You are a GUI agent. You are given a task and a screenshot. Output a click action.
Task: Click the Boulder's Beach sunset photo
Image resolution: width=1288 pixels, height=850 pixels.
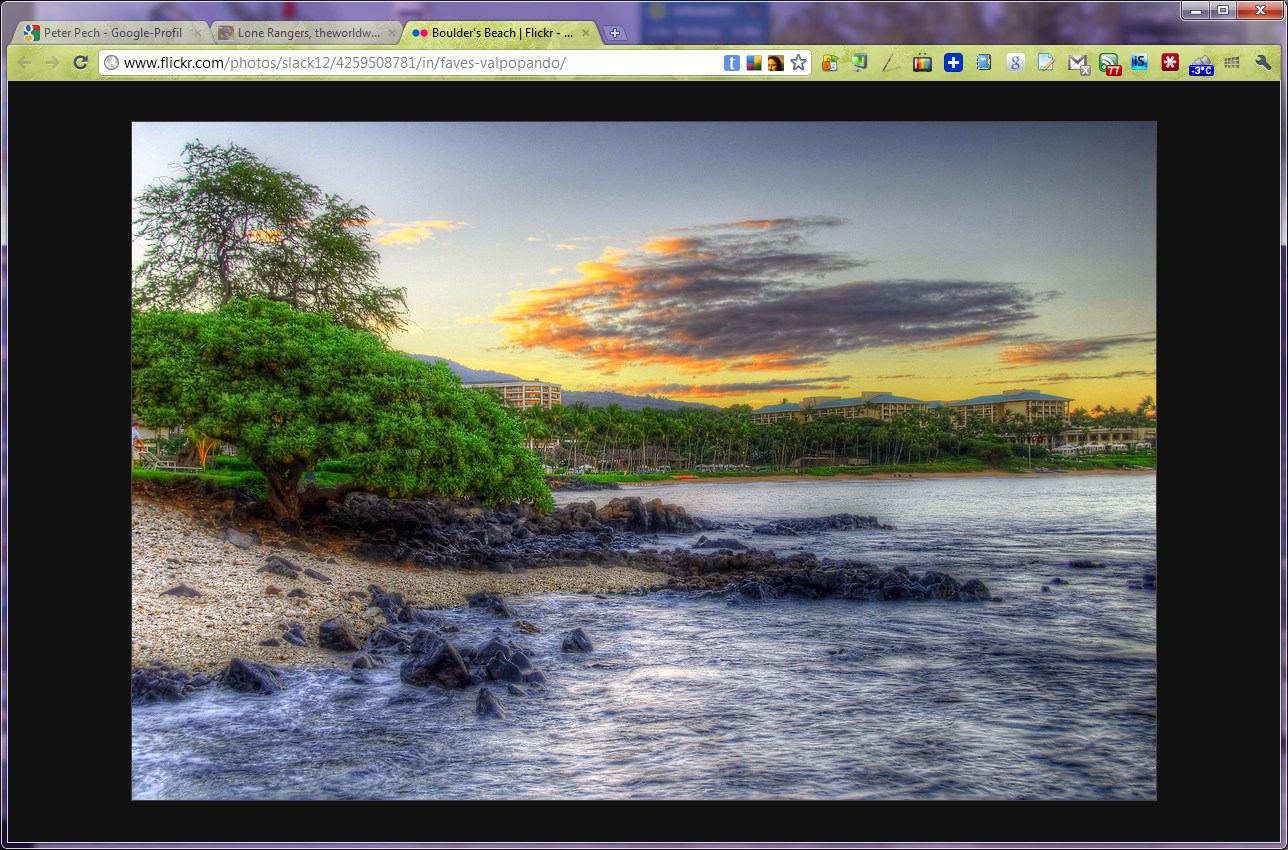point(644,460)
